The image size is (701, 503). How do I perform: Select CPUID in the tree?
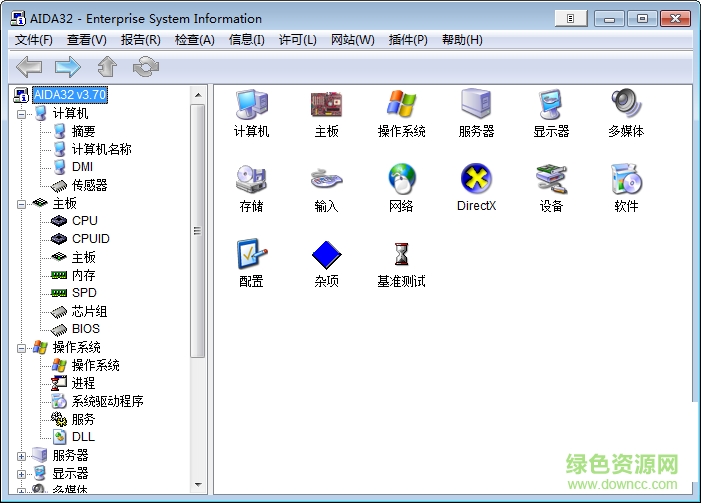(x=90, y=239)
